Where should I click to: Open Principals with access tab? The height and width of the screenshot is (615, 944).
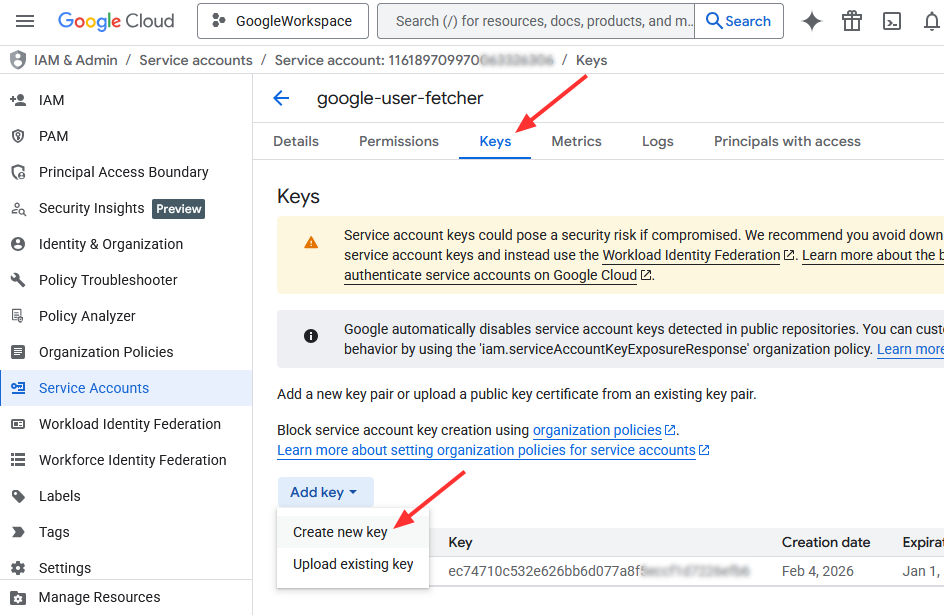click(787, 141)
